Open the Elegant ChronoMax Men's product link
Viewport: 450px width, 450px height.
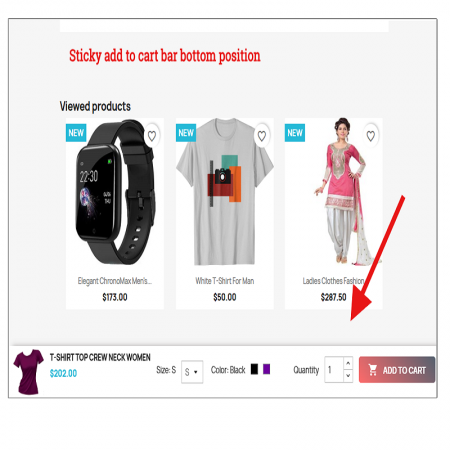click(115, 281)
